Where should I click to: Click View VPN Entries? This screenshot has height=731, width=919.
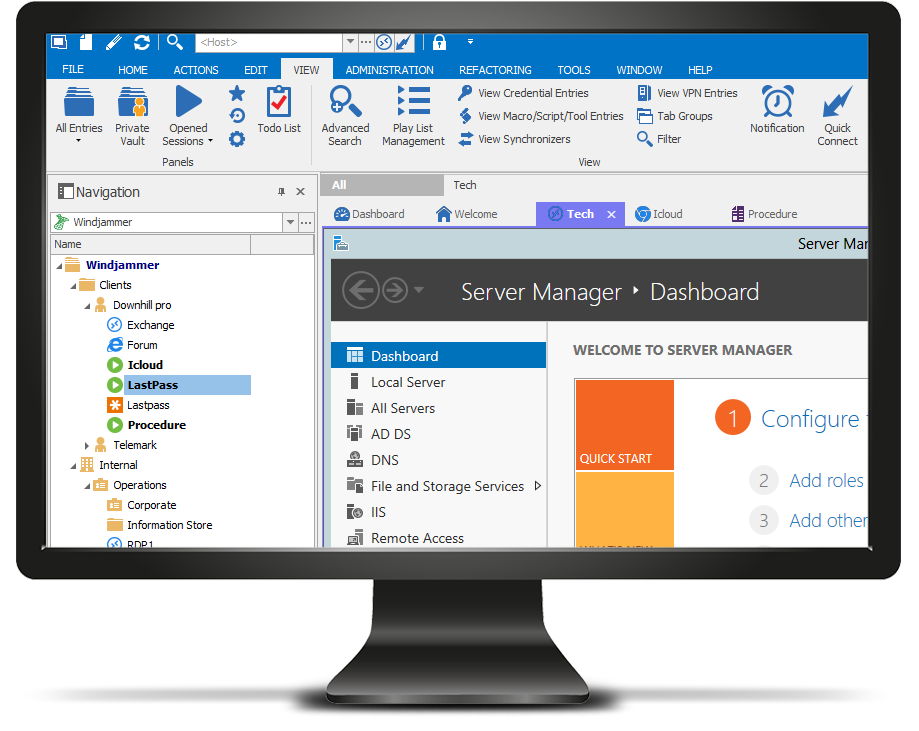click(x=687, y=93)
